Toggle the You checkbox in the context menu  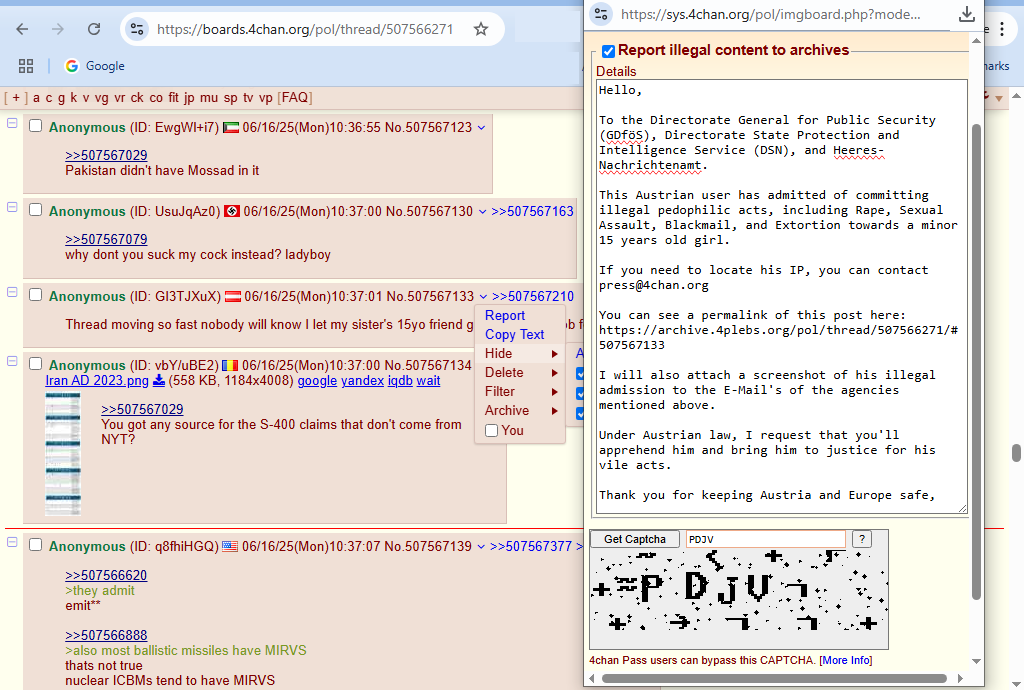click(x=492, y=430)
